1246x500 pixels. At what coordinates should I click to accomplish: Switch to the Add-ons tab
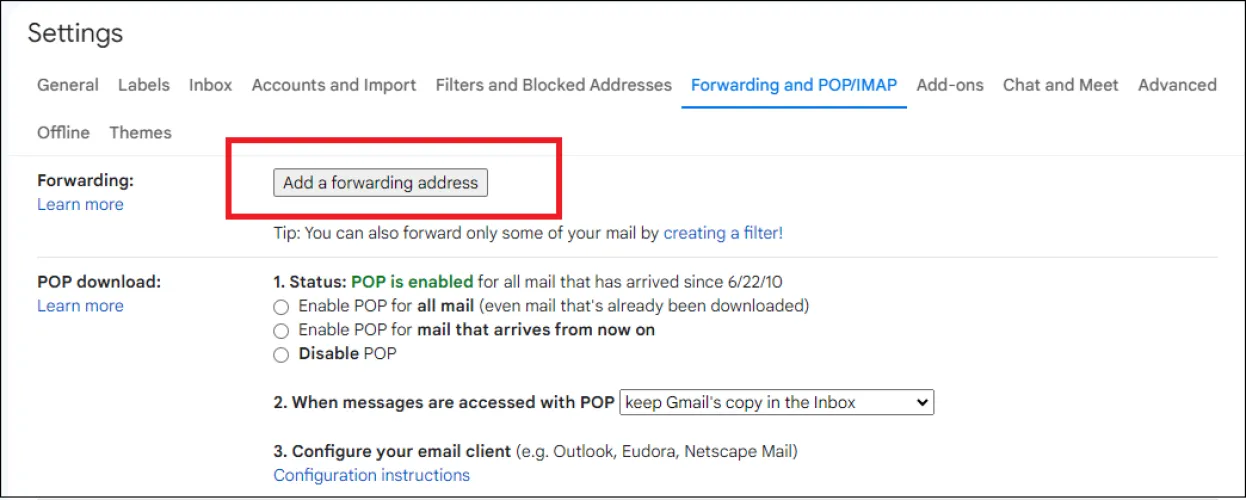(x=950, y=85)
